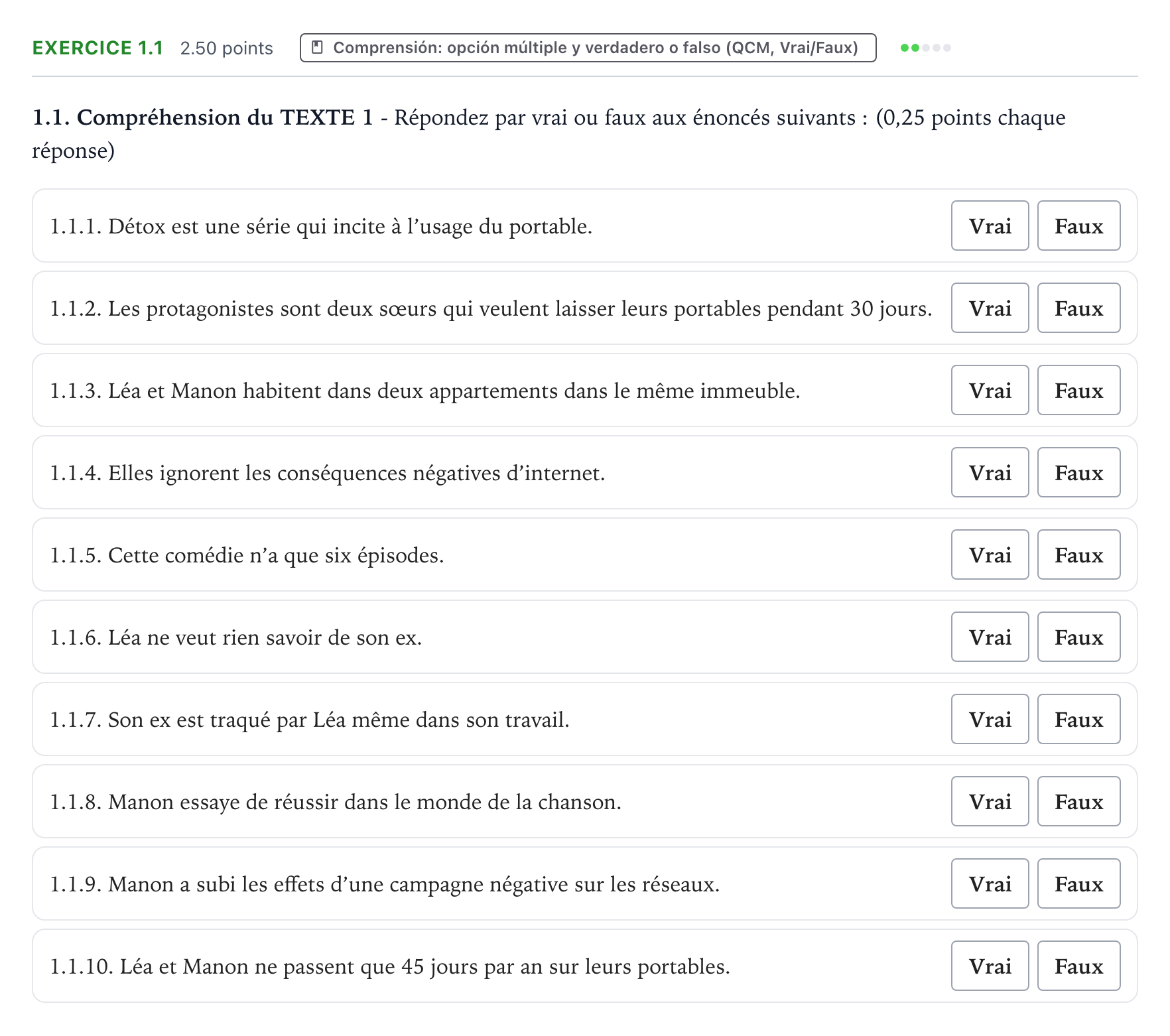Screen dimensions: 1170x1036
Task: Mark Vrai for statement 1.1.2
Action: click(x=990, y=308)
